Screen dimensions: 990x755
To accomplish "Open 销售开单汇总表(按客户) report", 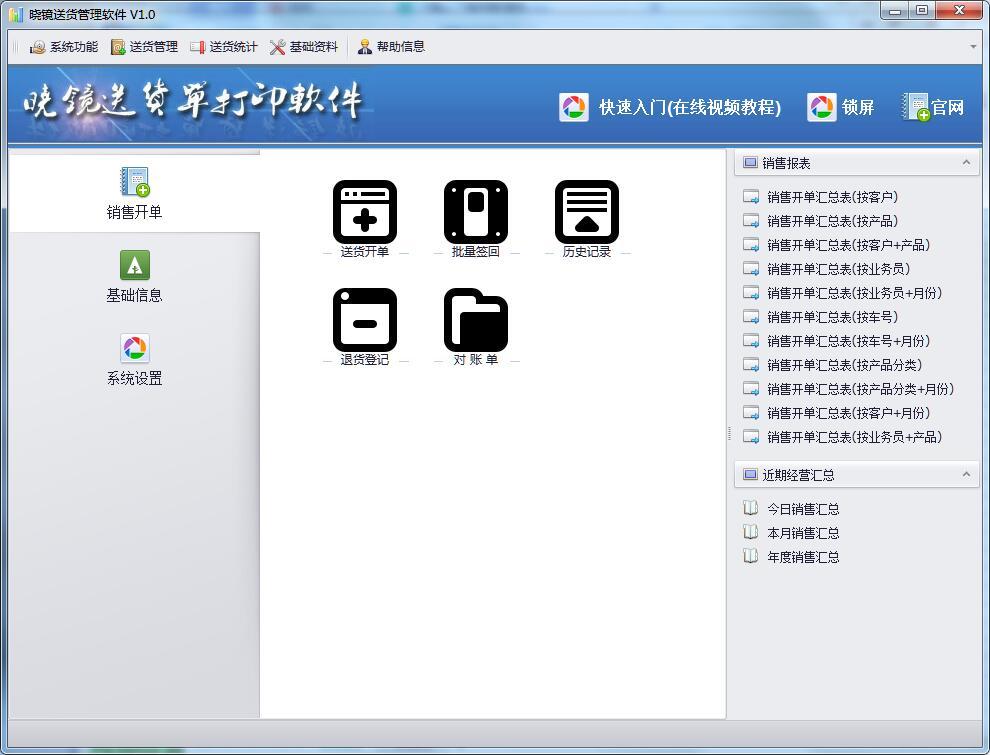I will pos(832,197).
